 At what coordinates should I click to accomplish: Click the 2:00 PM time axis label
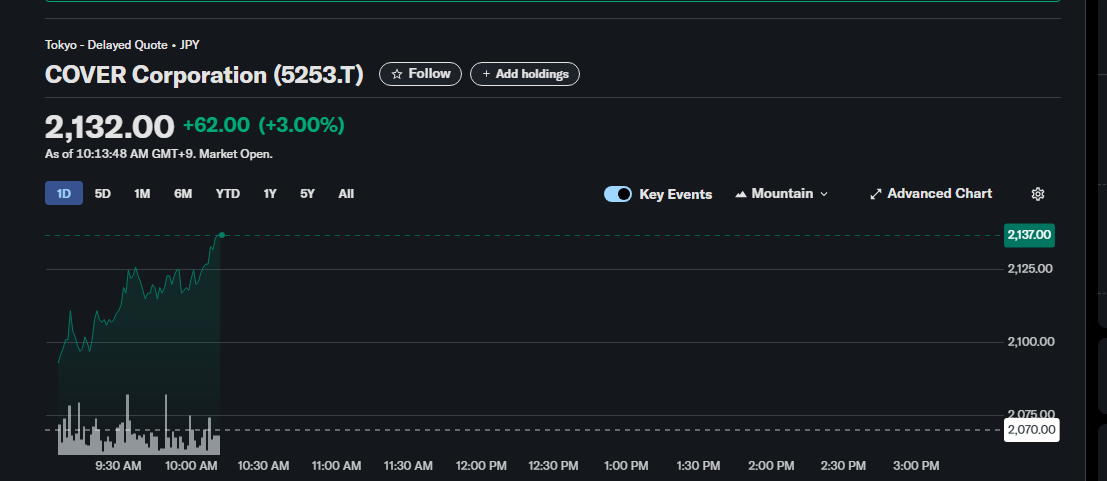tap(771, 466)
